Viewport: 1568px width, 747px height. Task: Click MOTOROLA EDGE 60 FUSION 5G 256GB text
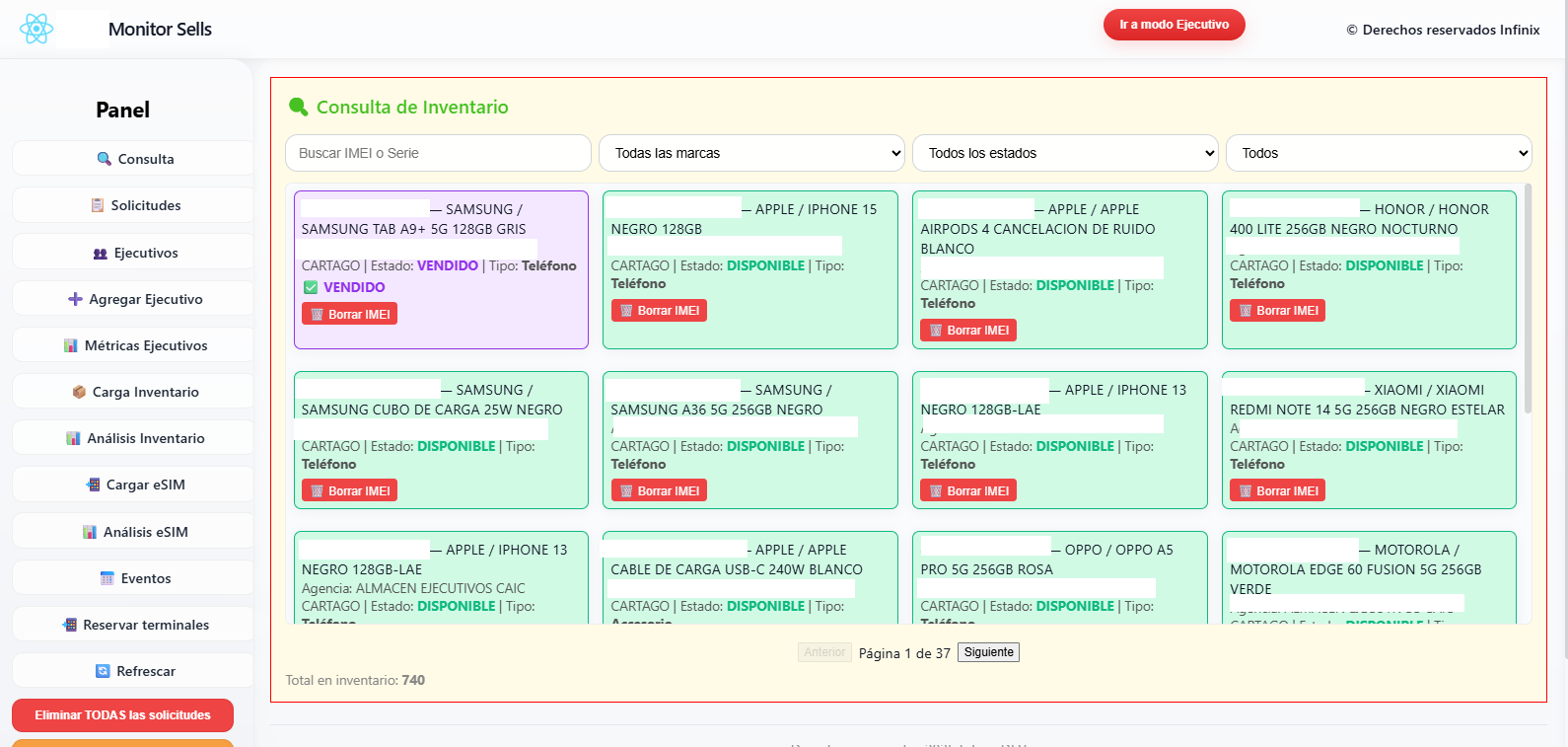coord(1355,569)
